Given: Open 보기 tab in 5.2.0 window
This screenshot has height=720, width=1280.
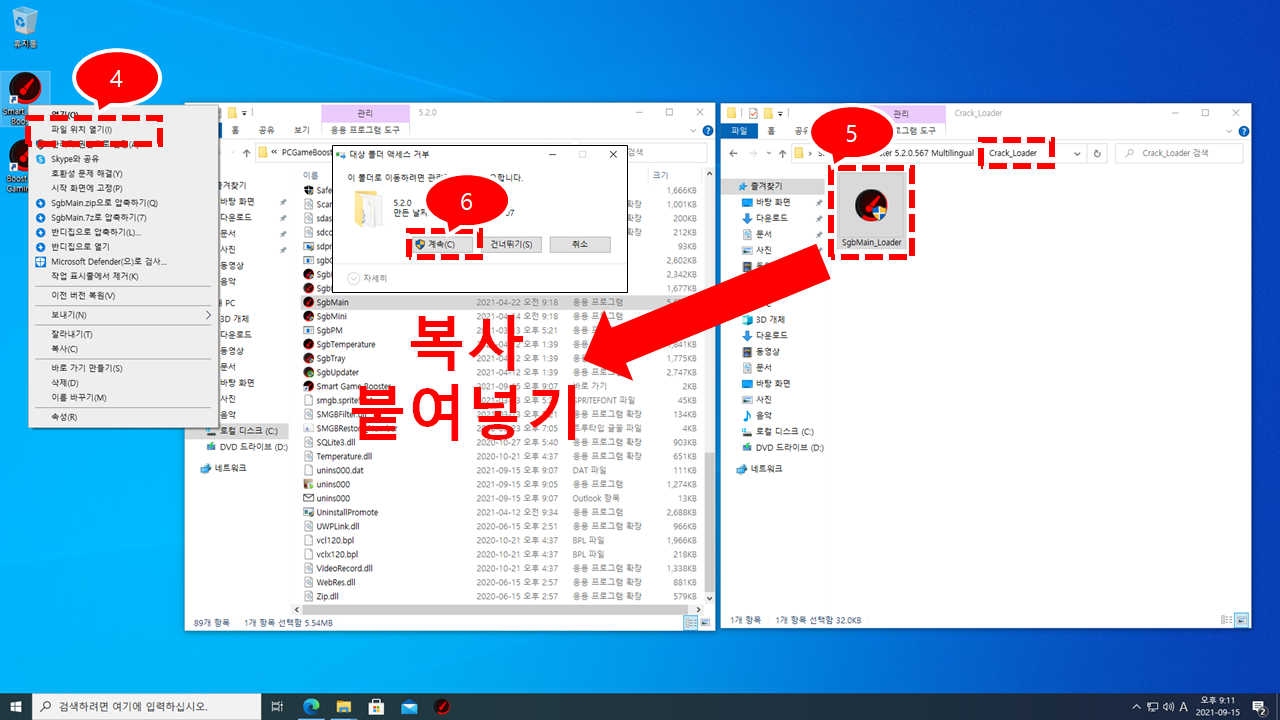Looking at the screenshot, I should click(x=301, y=130).
